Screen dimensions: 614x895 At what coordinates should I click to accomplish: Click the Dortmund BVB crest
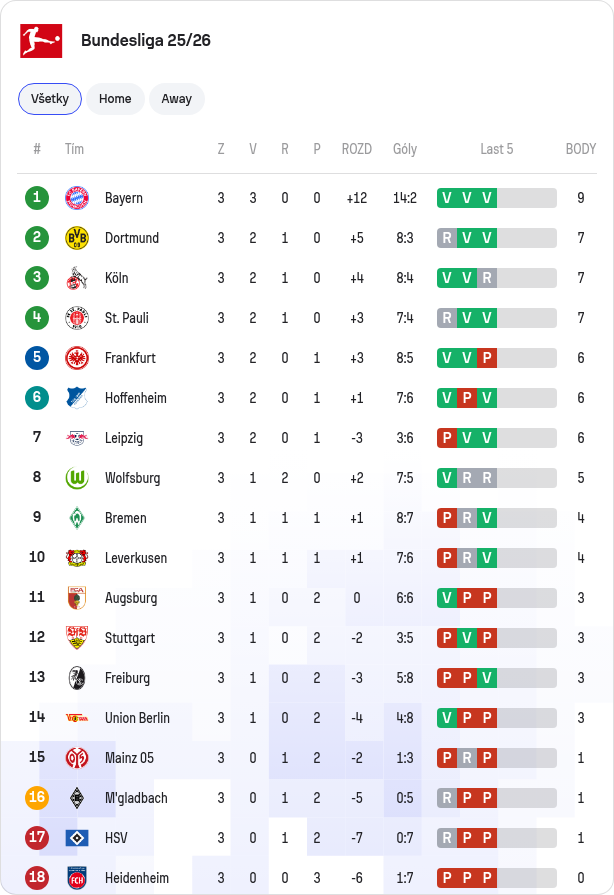tap(77, 238)
